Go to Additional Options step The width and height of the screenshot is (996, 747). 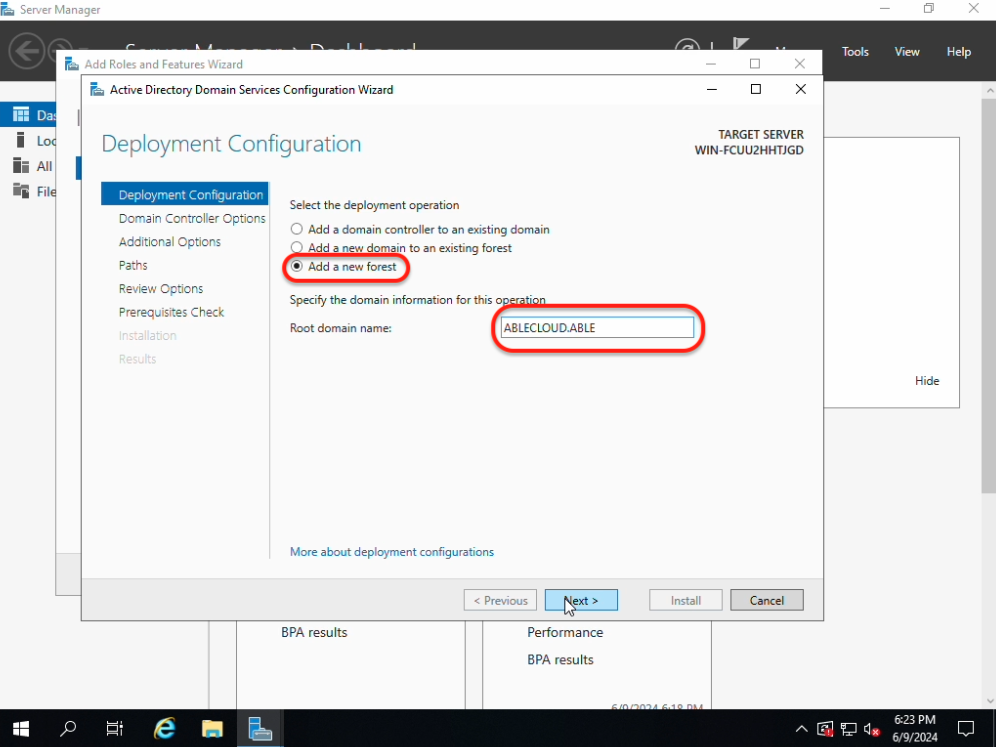(170, 242)
